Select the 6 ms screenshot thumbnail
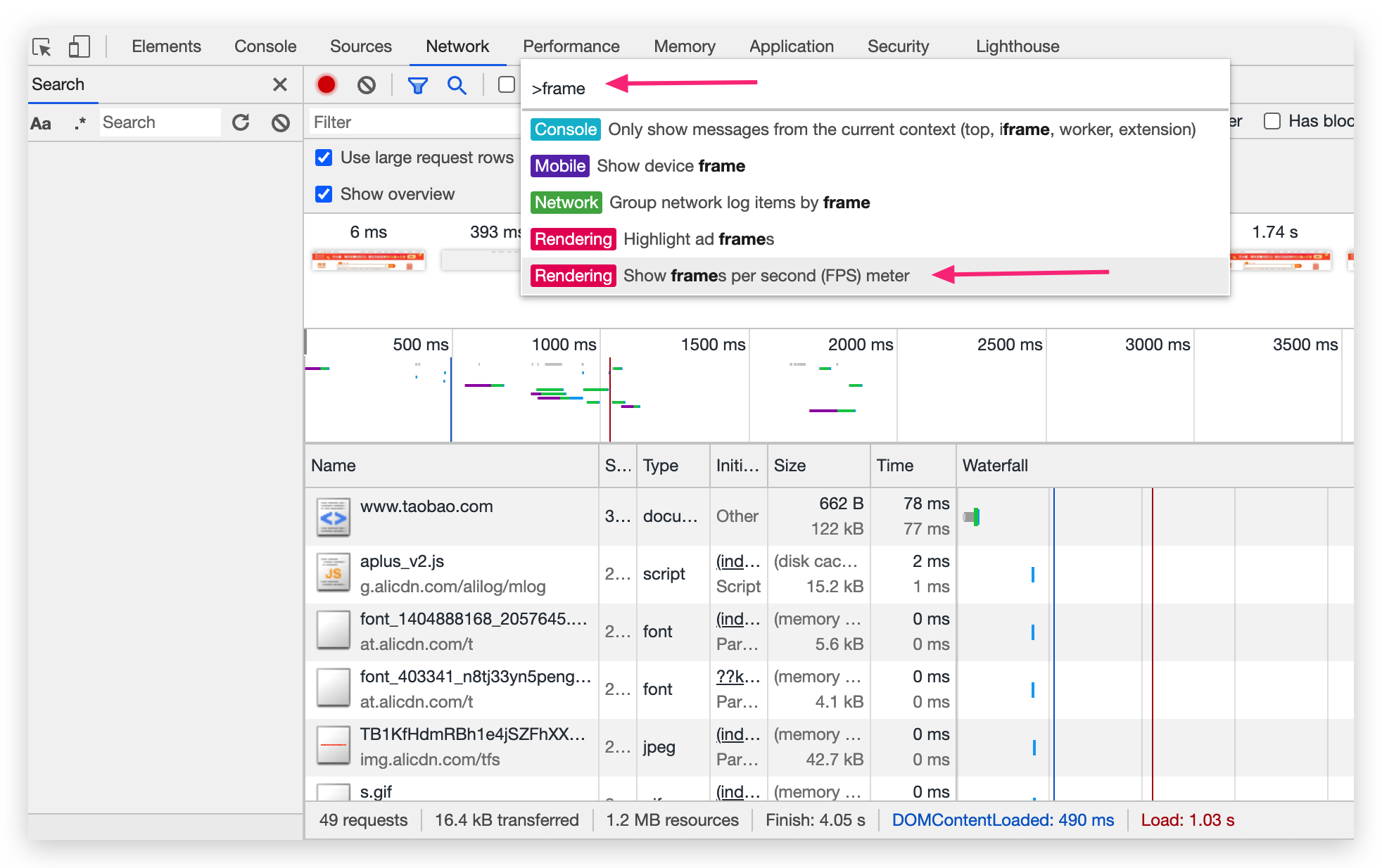This screenshot has width=1382, height=868. 368,260
